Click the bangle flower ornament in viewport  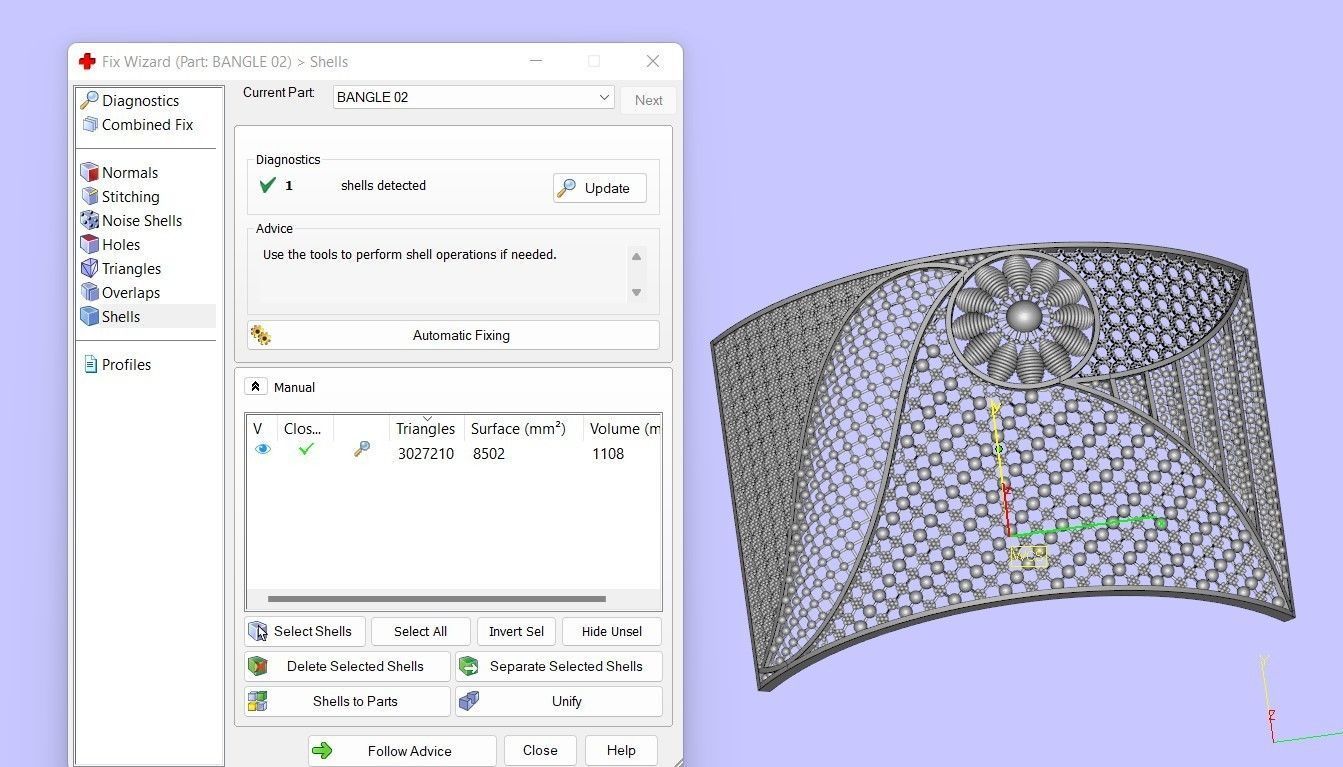[x=1023, y=316]
